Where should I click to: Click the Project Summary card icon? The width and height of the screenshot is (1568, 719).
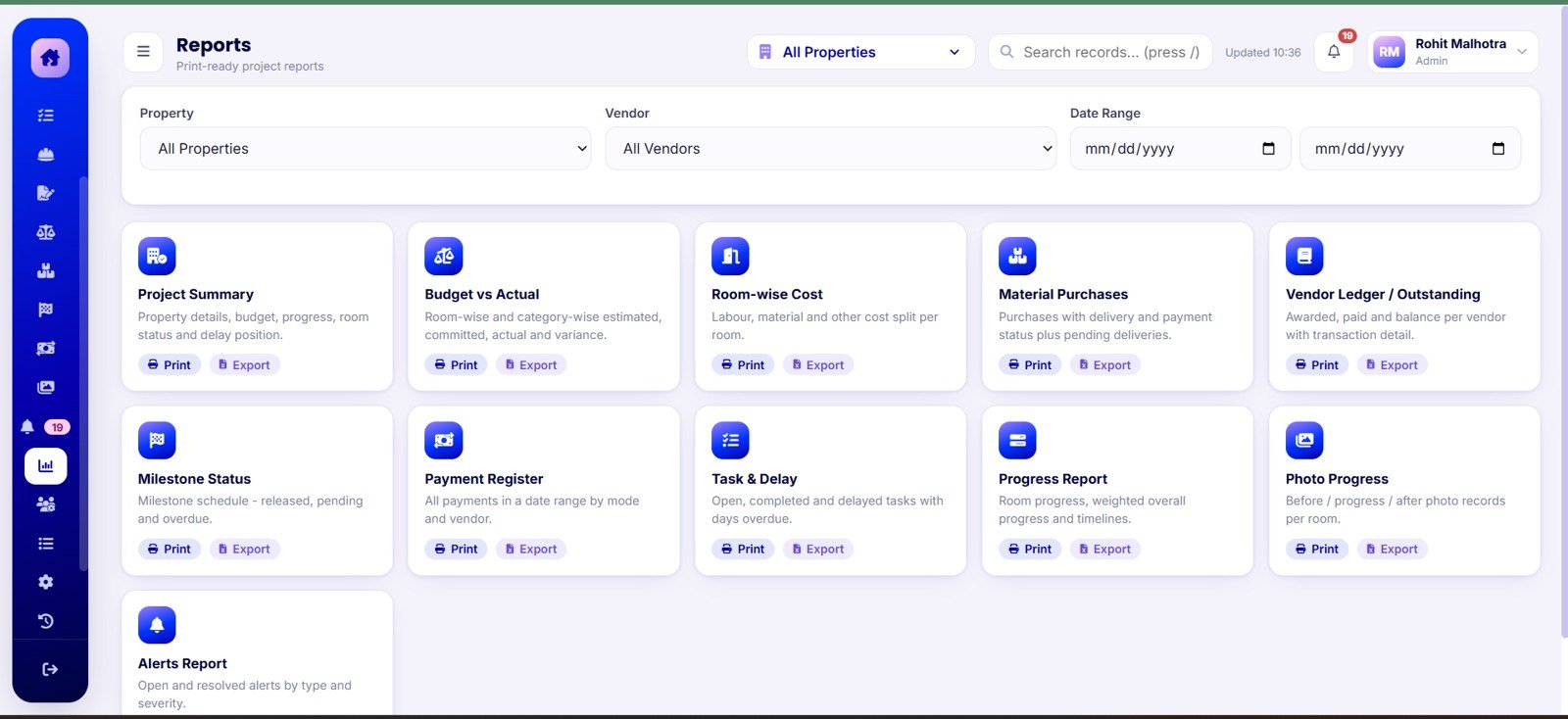[157, 257]
